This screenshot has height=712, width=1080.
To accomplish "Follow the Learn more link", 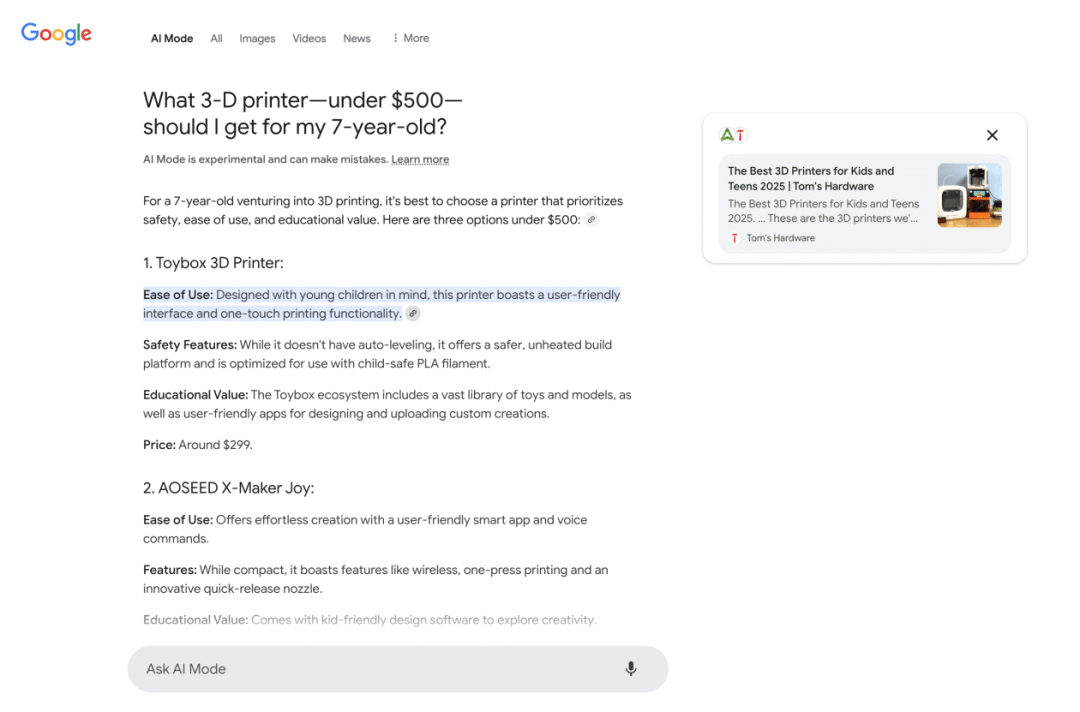I will [420, 159].
